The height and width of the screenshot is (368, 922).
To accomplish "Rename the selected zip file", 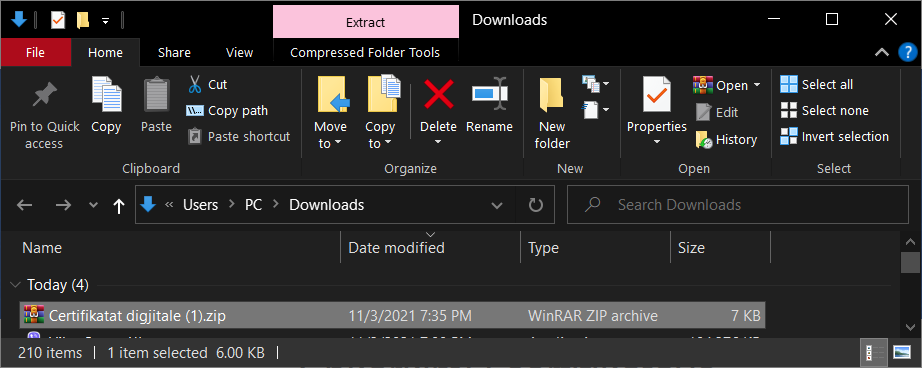I will coord(489,106).
